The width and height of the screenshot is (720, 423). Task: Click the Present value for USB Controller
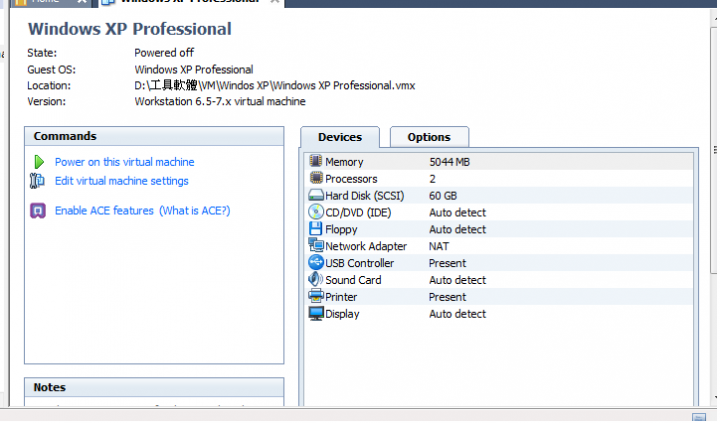coord(448,264)
